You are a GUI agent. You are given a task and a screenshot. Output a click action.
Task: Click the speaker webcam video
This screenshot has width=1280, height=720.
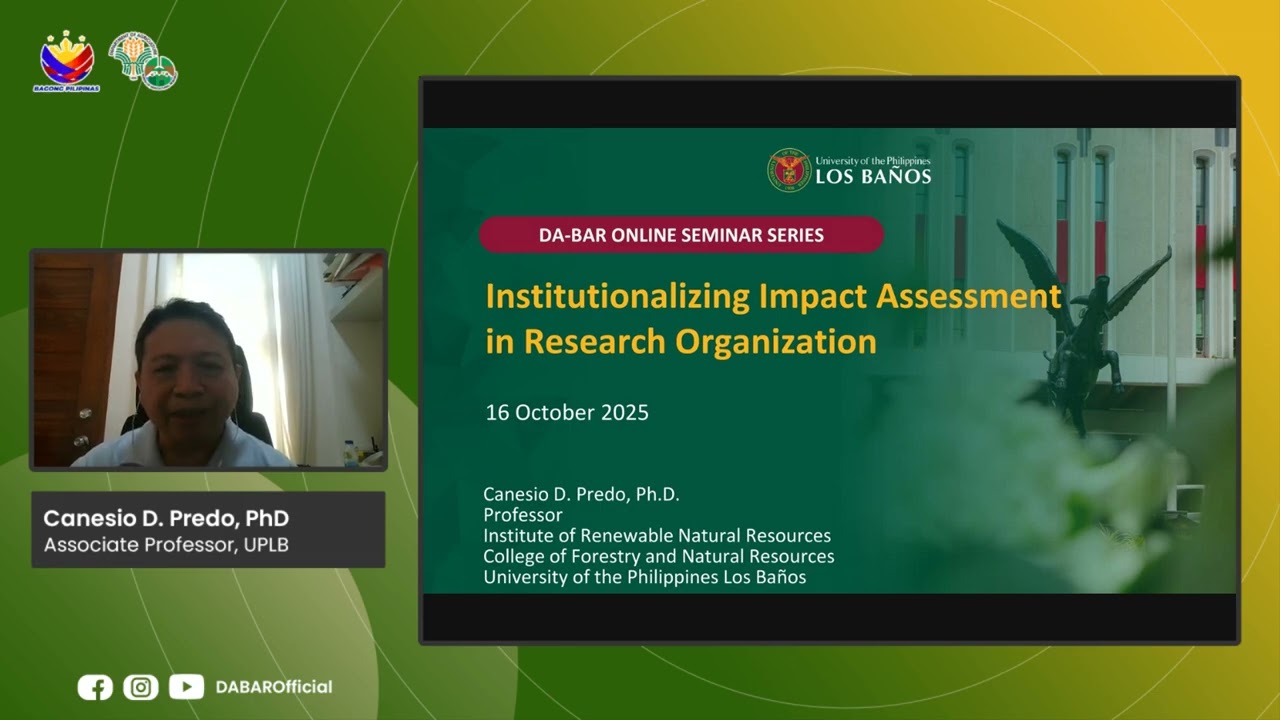point(208,360)
